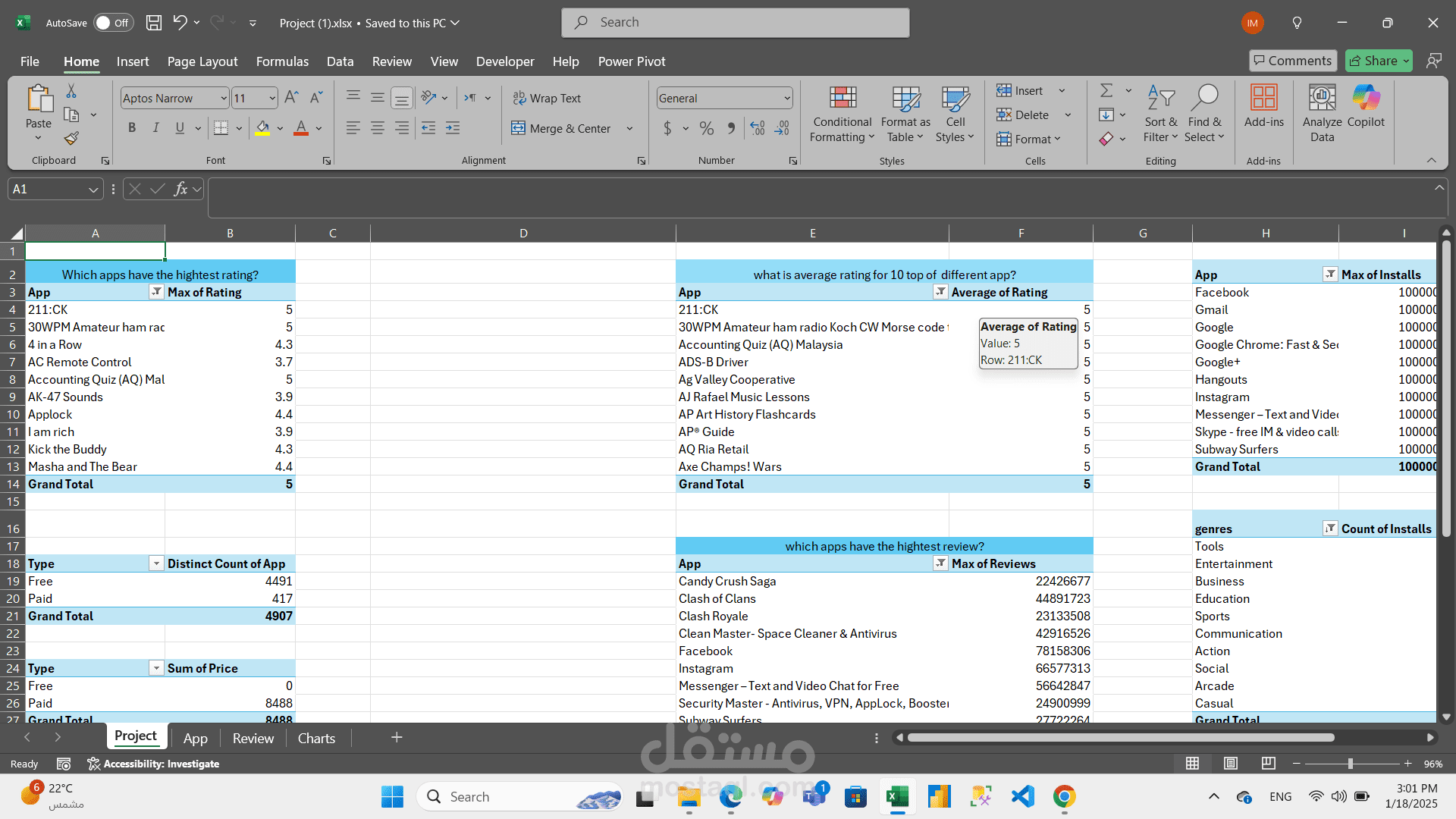Click Delete cells button

1023,115
